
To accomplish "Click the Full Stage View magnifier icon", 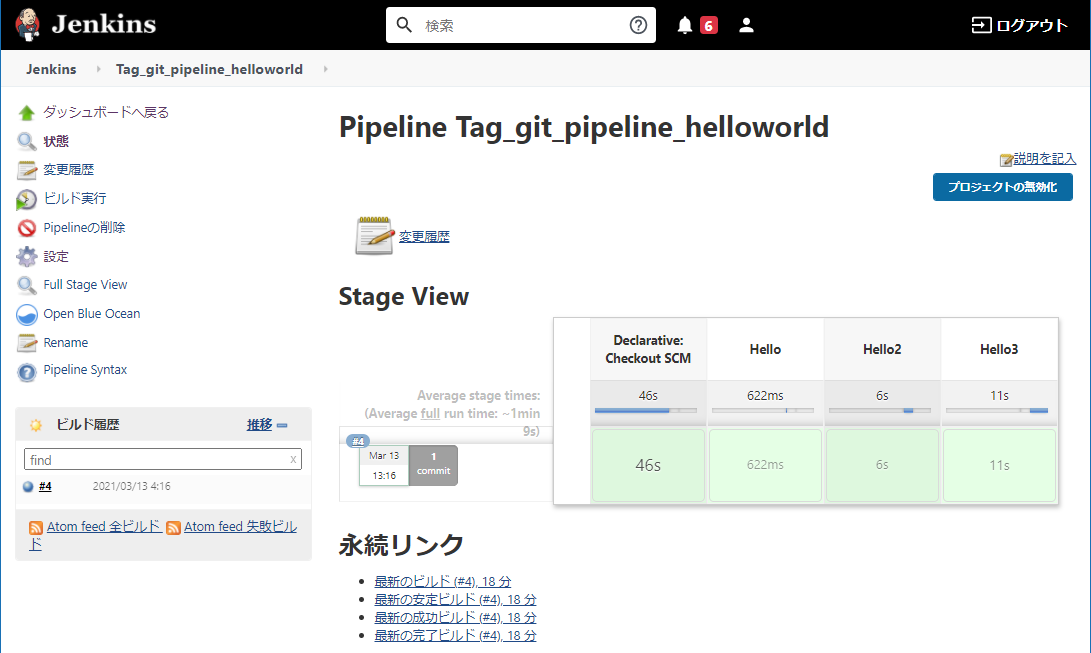I will pos(26,285).
